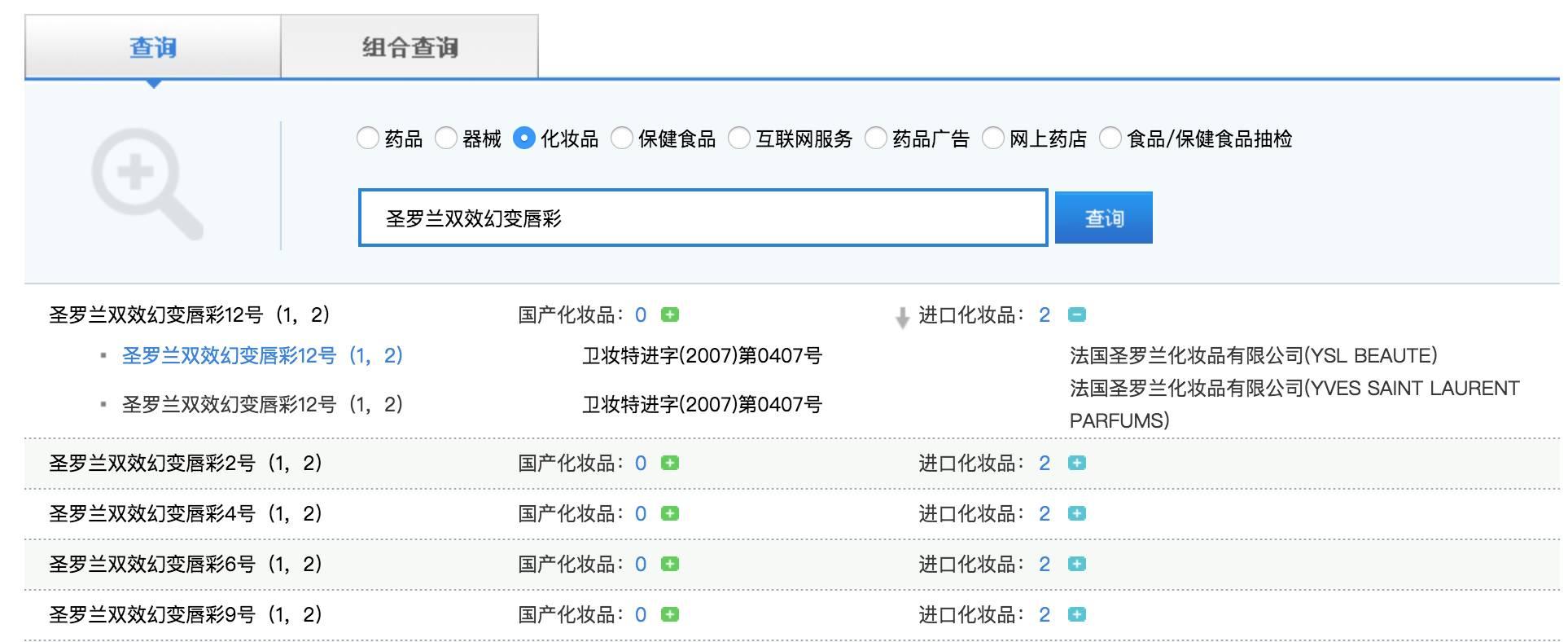Click the blue 查询 search button
This screenshot has width=1568, height=642.
[1103, 218]
